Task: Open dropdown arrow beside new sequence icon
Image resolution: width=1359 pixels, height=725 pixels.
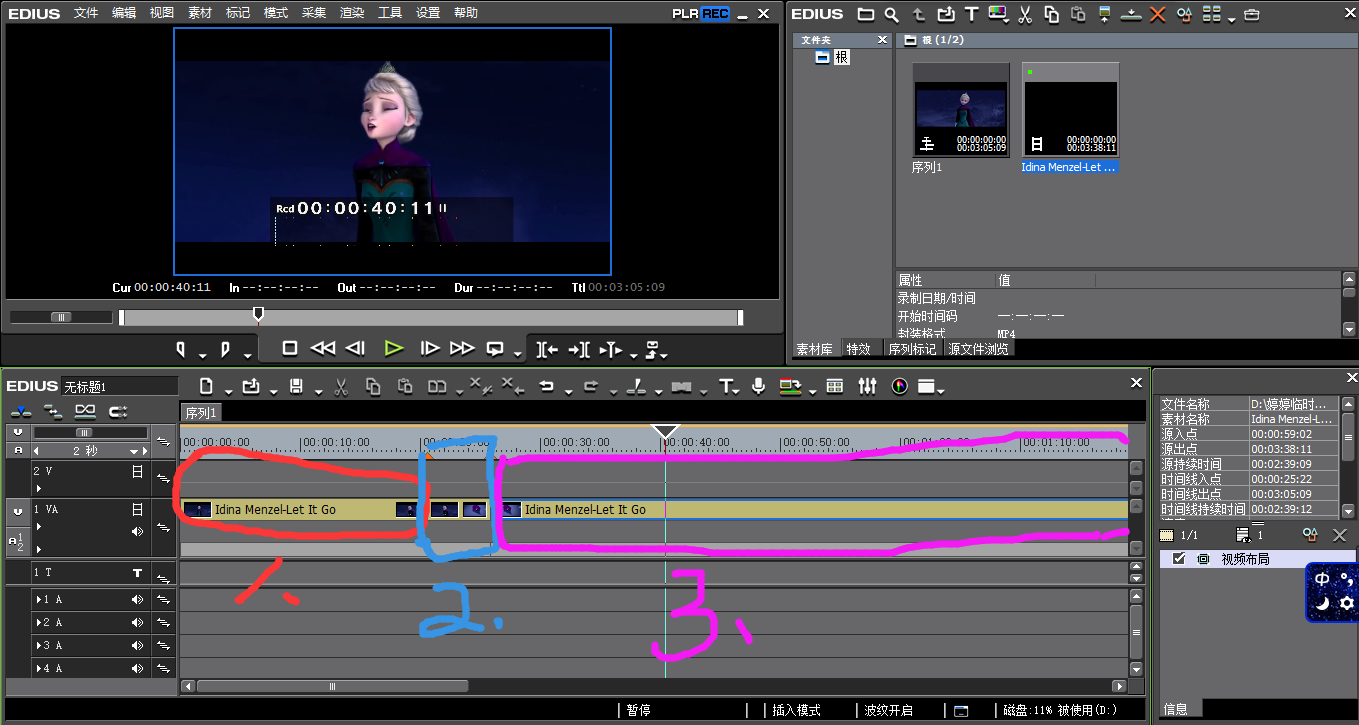Action: click(228, 390)
